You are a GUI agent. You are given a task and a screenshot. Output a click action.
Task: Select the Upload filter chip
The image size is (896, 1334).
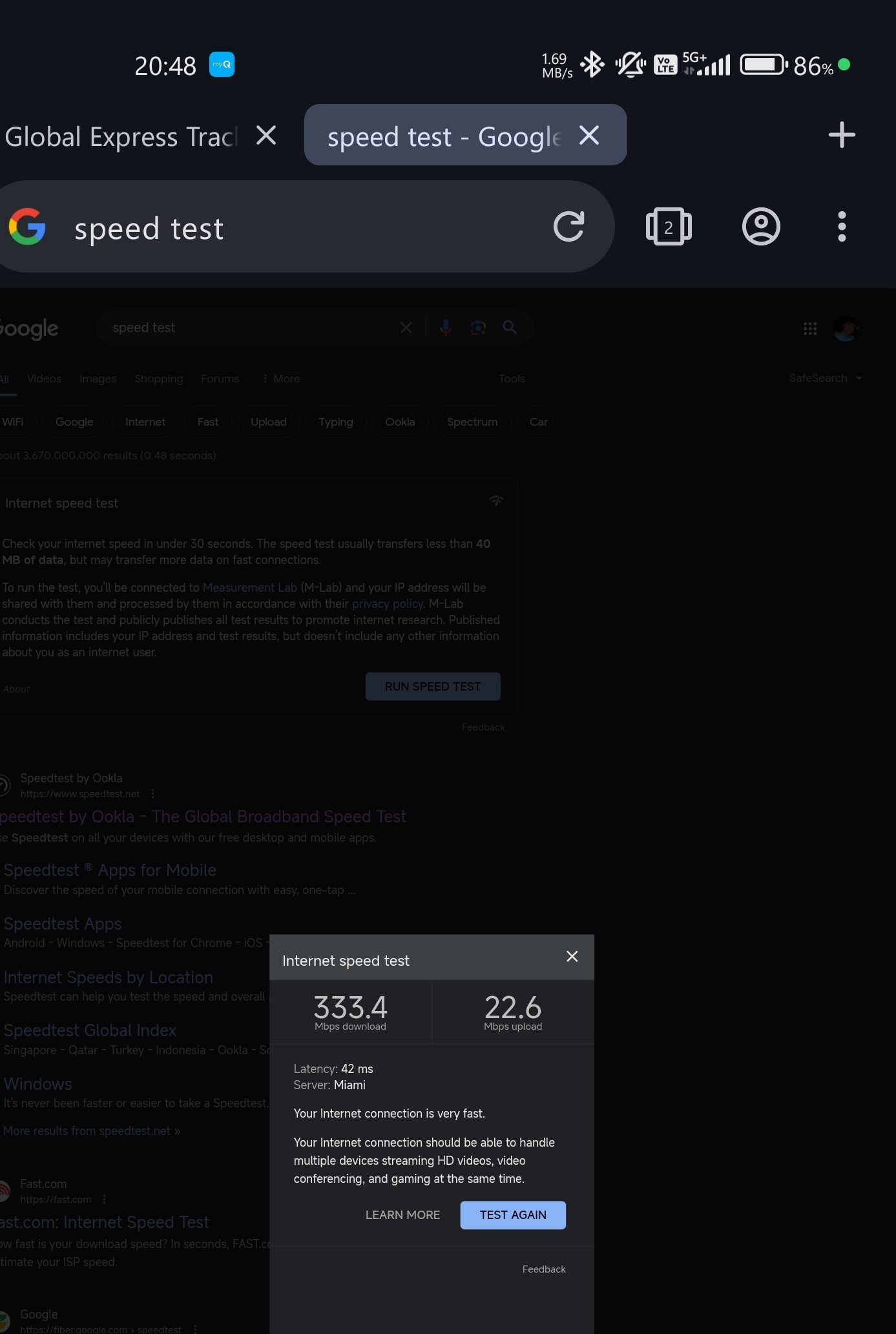point(269,422)
